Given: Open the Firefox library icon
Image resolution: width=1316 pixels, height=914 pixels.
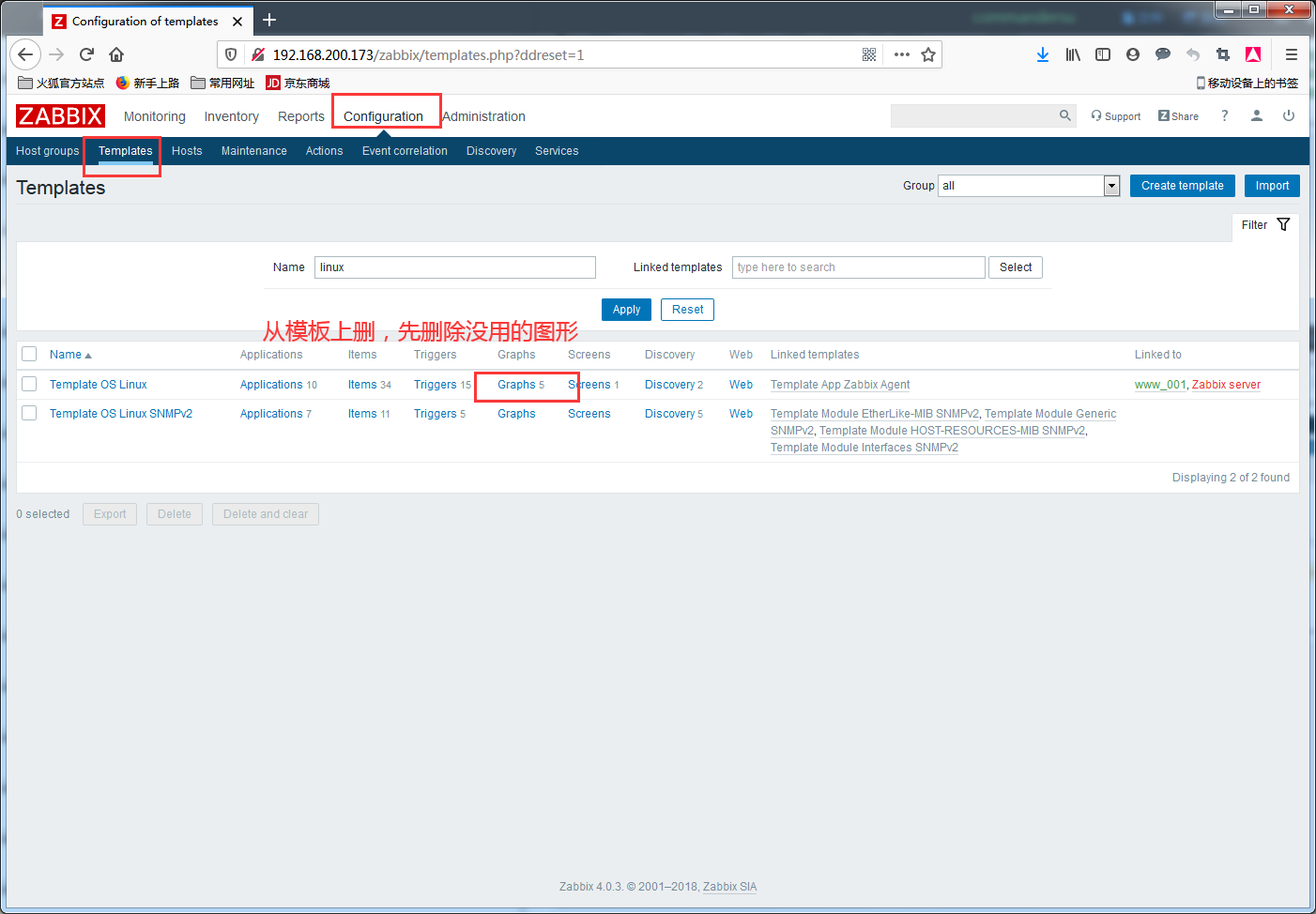Looking at the screenshot, I should [x=1073, y=54].
